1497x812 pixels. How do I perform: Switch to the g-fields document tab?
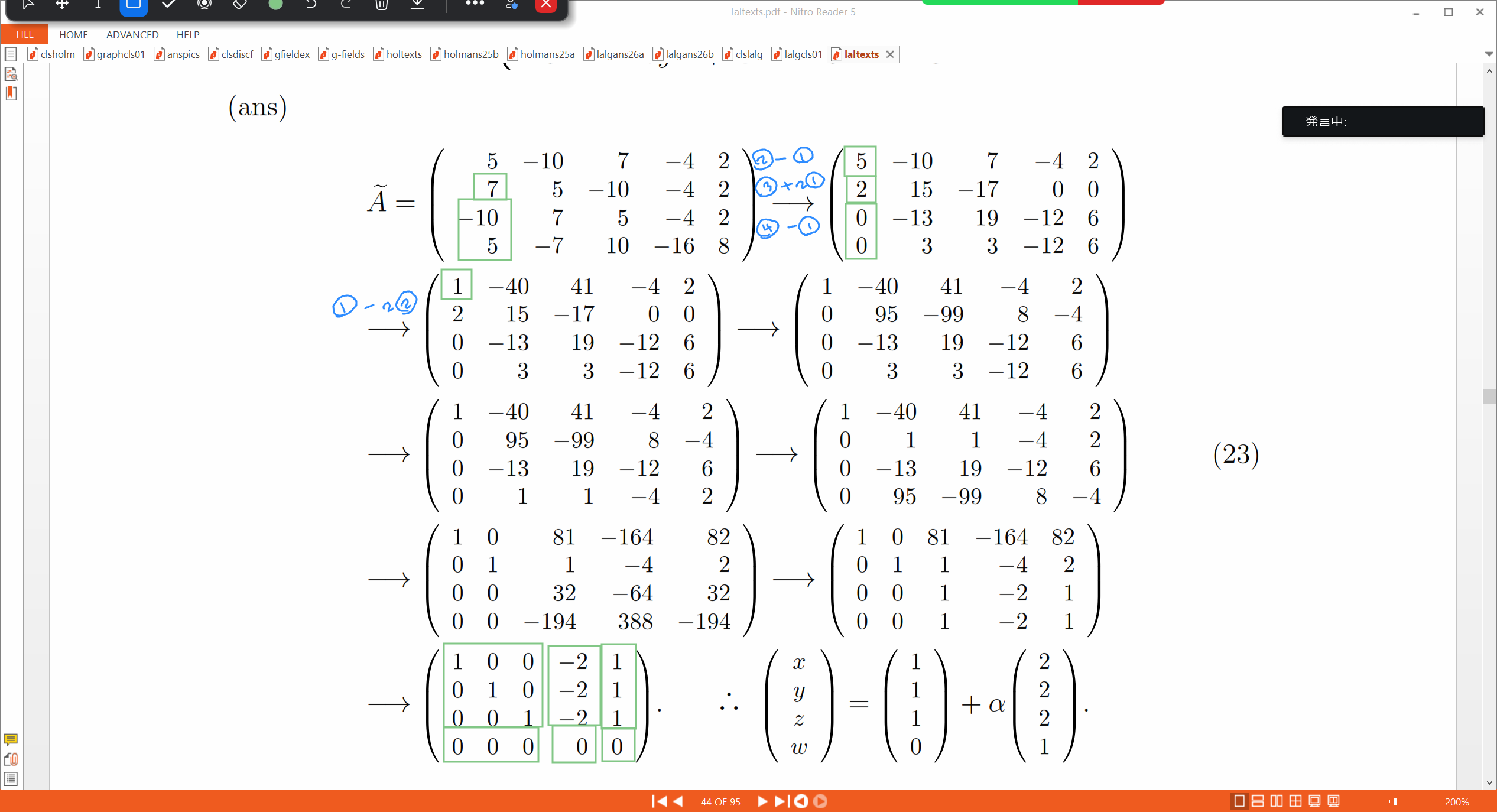342,54
